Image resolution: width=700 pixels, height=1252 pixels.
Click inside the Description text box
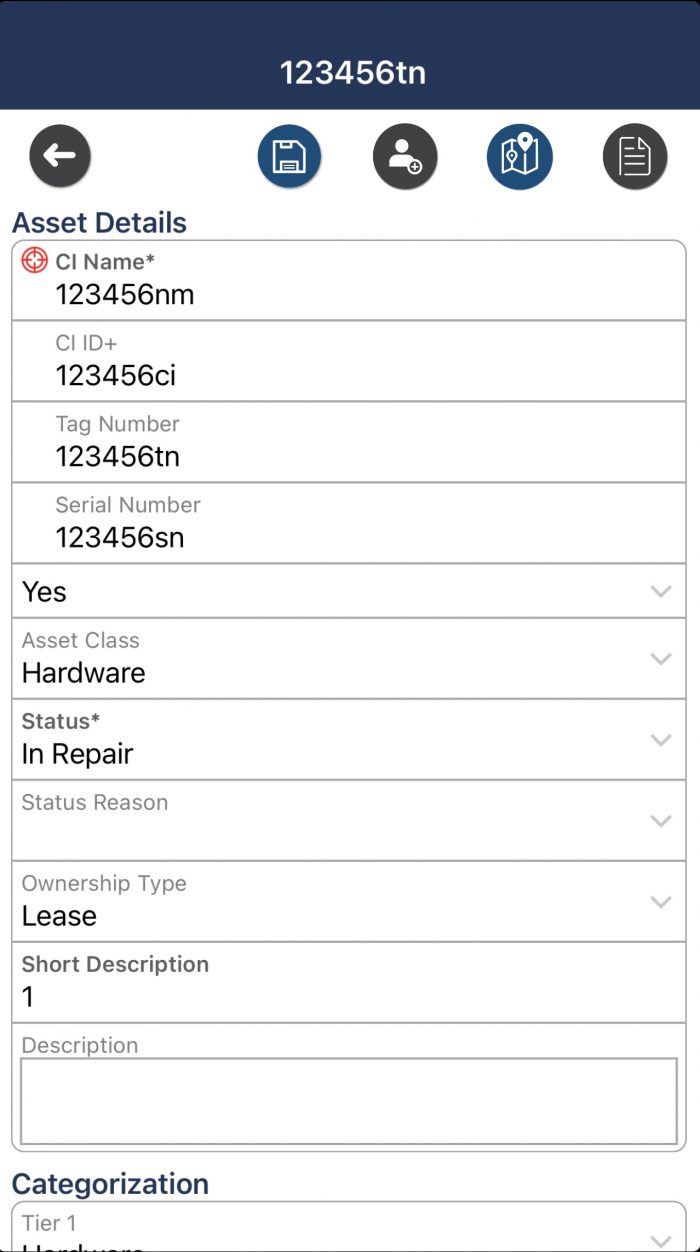[x=349, y=1100]
